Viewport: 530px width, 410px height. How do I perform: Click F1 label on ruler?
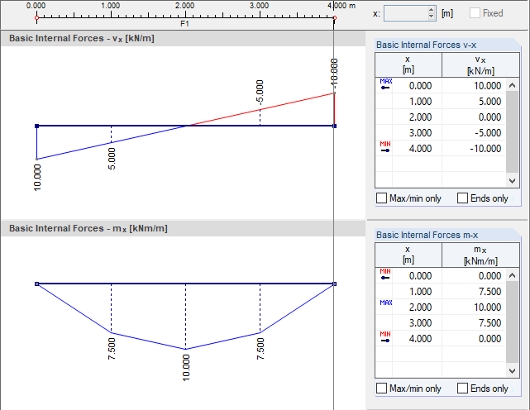click(x=185, y=24)
